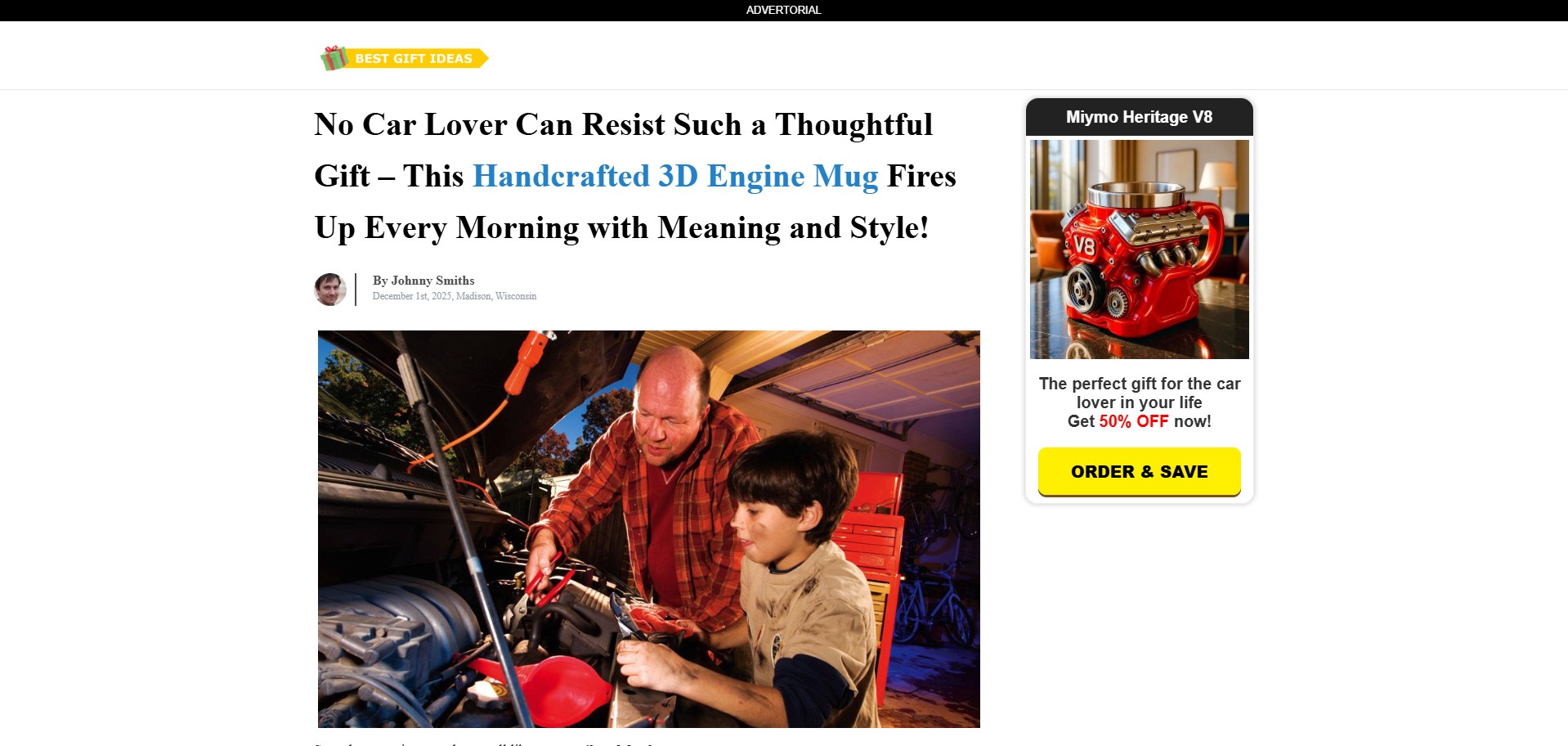Click the Get 50% OFF now line
Viewport: 1568px width, 746px height.
pos(1139,421)
